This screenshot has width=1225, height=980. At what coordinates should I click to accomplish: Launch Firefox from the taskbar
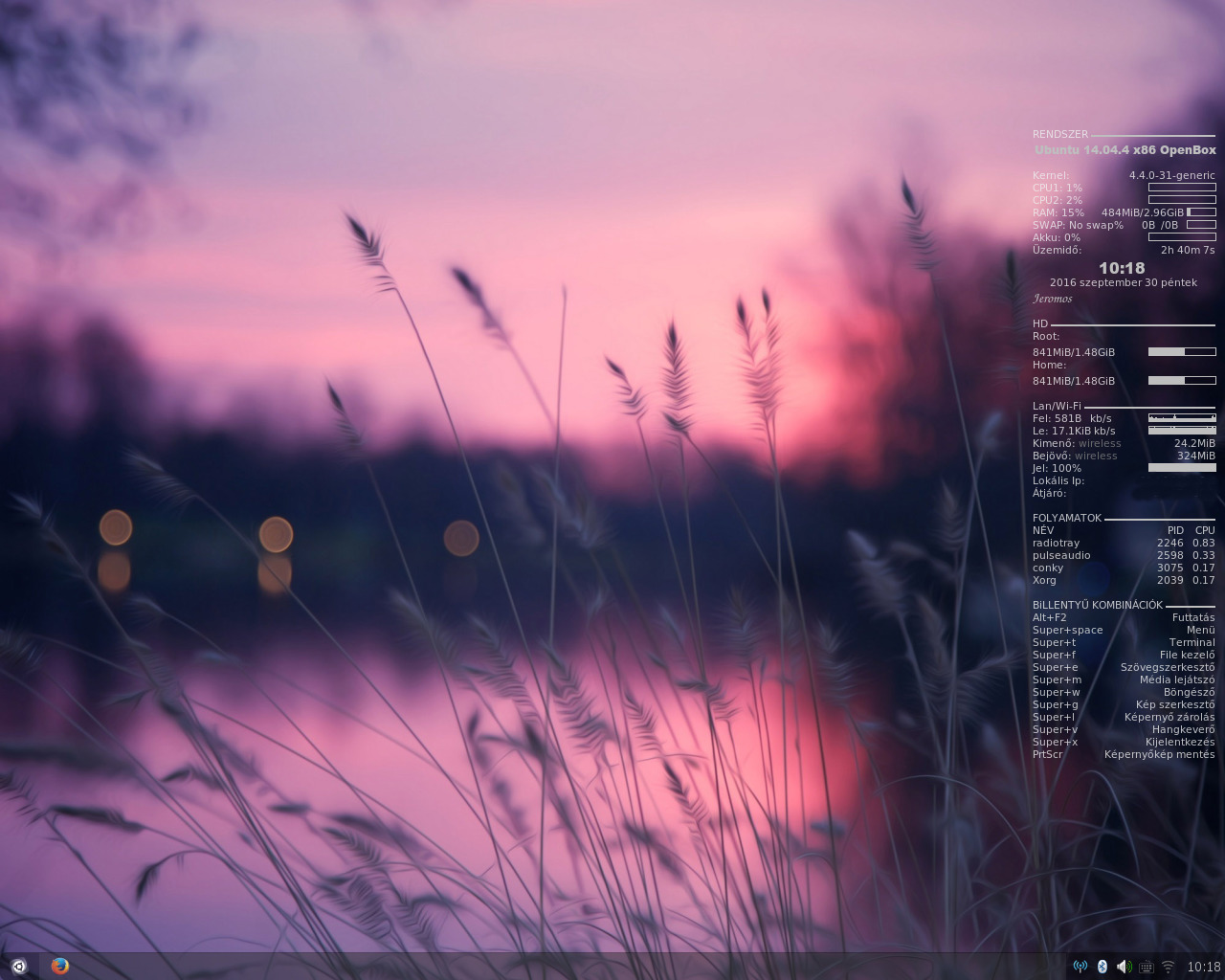click(x=59, y=966)
